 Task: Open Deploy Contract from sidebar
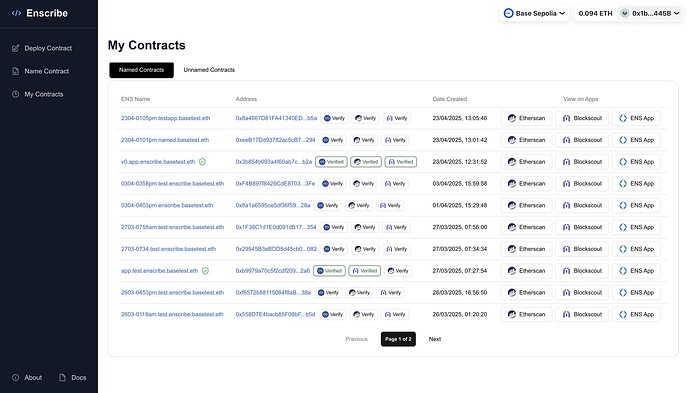(x=42, y=48)
